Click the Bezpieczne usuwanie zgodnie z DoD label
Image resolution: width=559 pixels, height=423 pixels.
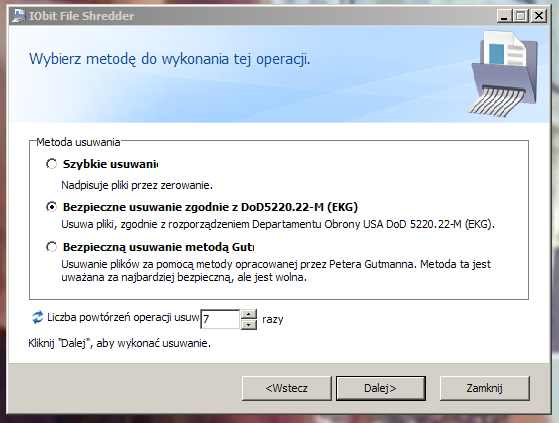click(x=210, y=207)
